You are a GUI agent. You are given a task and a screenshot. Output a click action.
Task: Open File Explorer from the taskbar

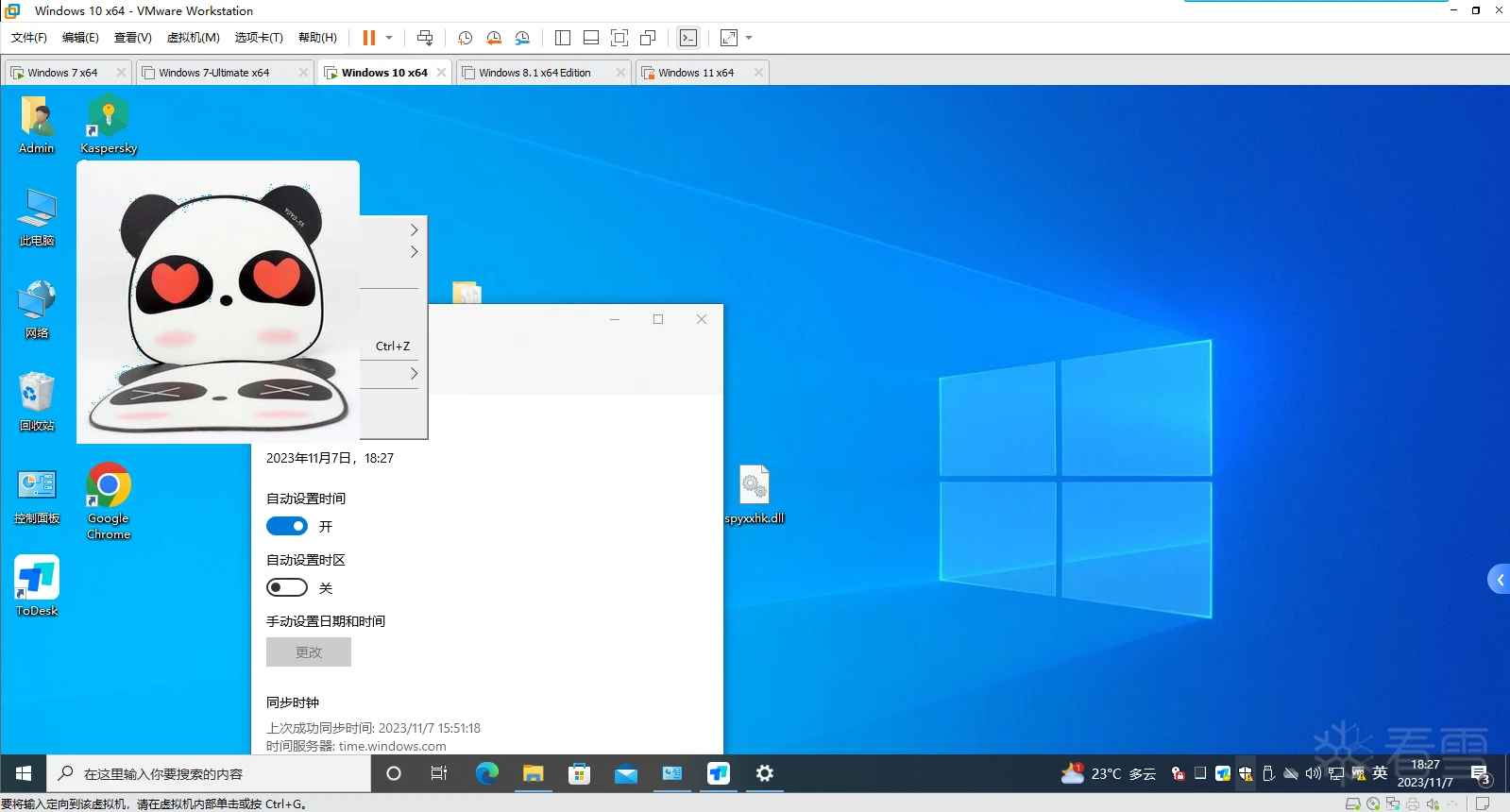click(533, 773)
